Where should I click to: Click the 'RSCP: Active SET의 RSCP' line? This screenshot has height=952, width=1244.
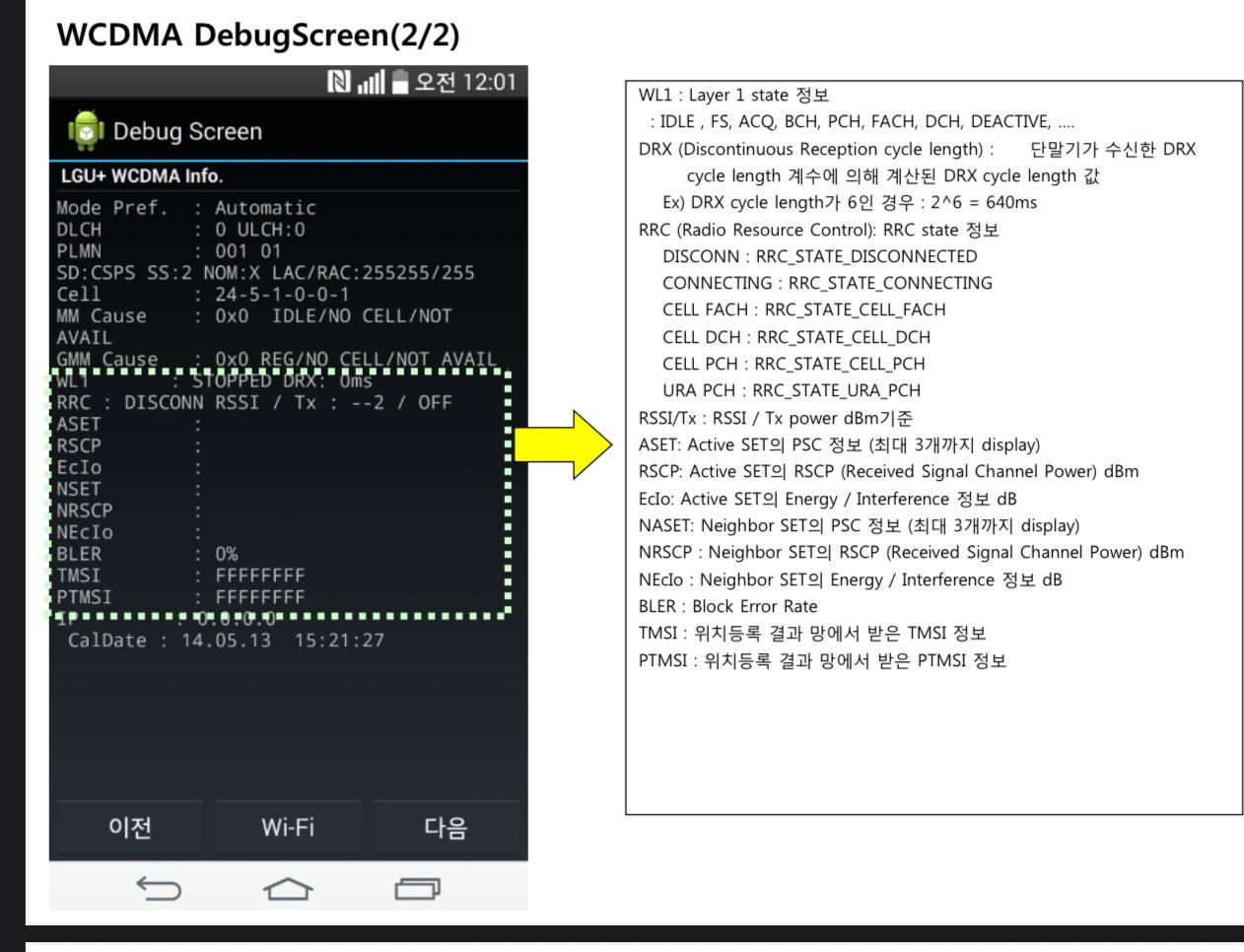coord(888,472)
